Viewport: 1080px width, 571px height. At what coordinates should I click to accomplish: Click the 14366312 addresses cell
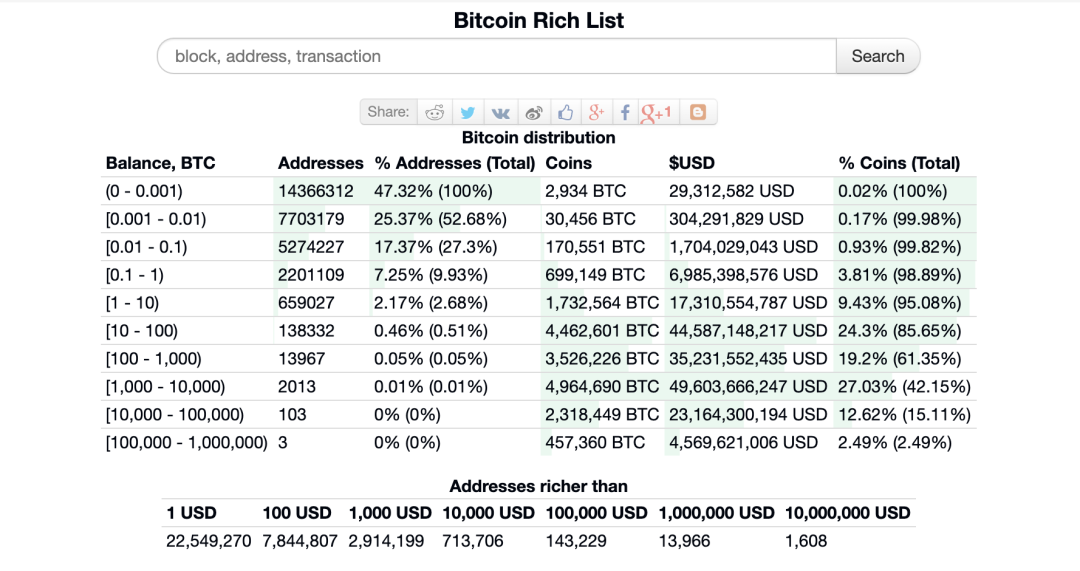(315, 191)
